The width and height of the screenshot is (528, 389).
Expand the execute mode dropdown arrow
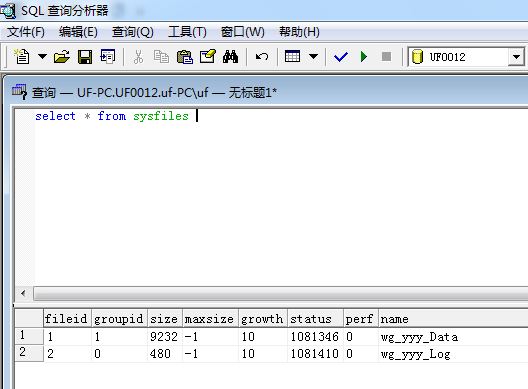(313, 56)
